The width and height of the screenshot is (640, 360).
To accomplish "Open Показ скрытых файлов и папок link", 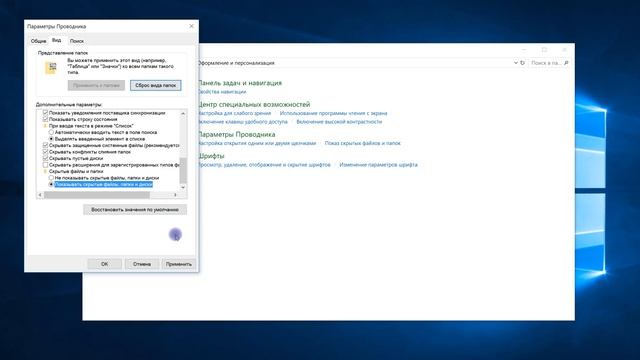I will click(x=362, y=143).
